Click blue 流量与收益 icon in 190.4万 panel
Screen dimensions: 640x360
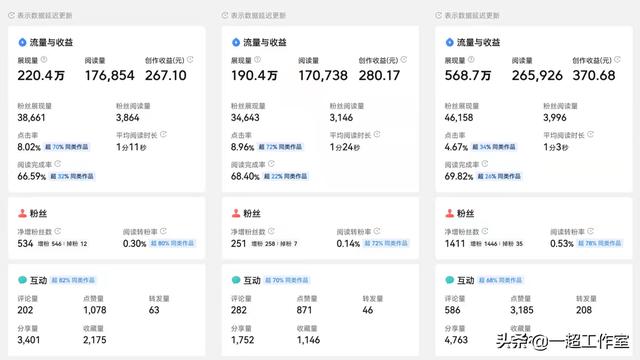[x=236, y=42]
